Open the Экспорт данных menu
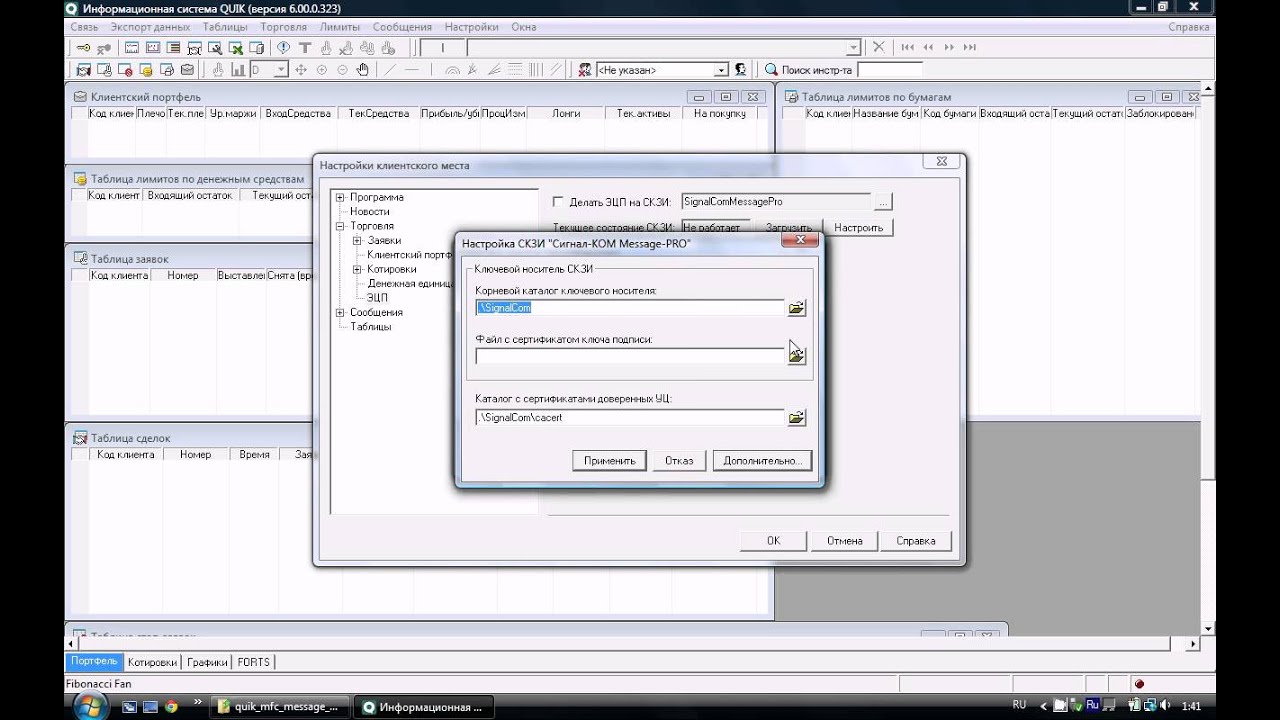 [151, 27]
